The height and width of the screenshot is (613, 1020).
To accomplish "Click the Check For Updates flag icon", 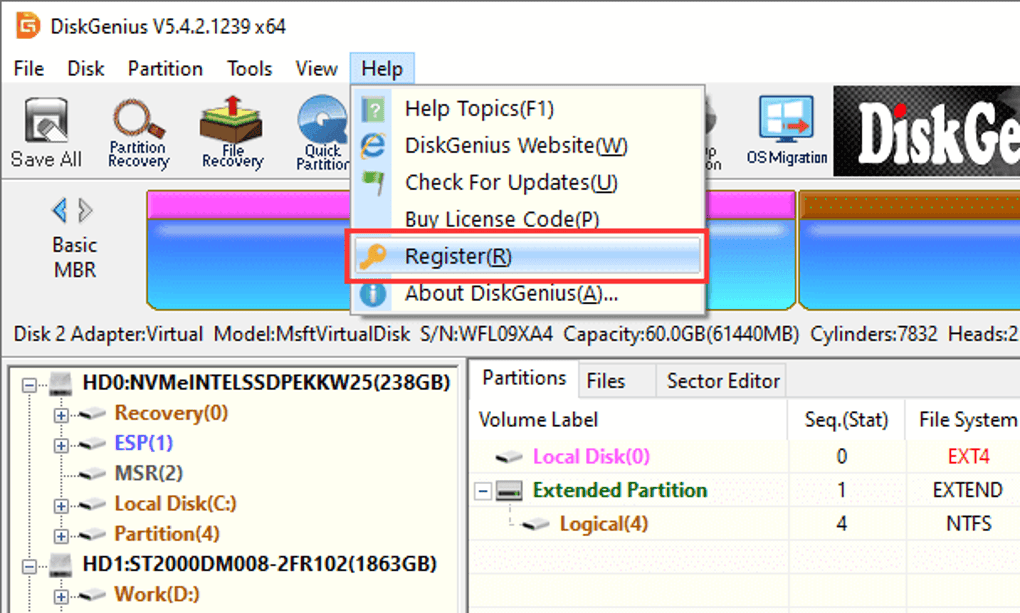I will pyautogui.click(x=373, y=182).
